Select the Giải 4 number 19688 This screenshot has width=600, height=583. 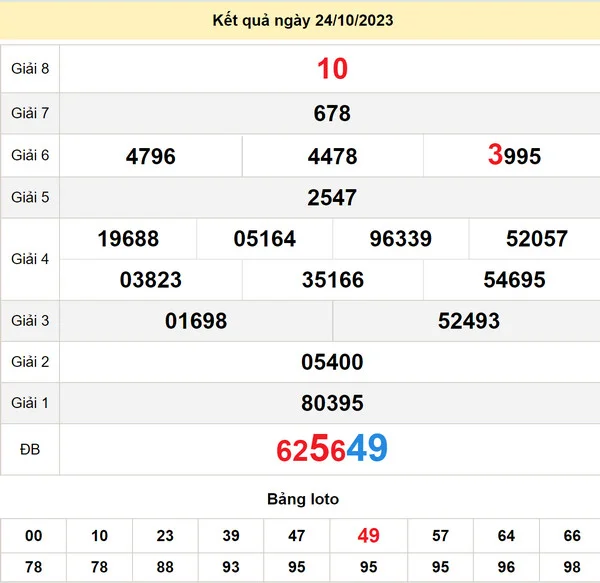[x=128, y=239]
